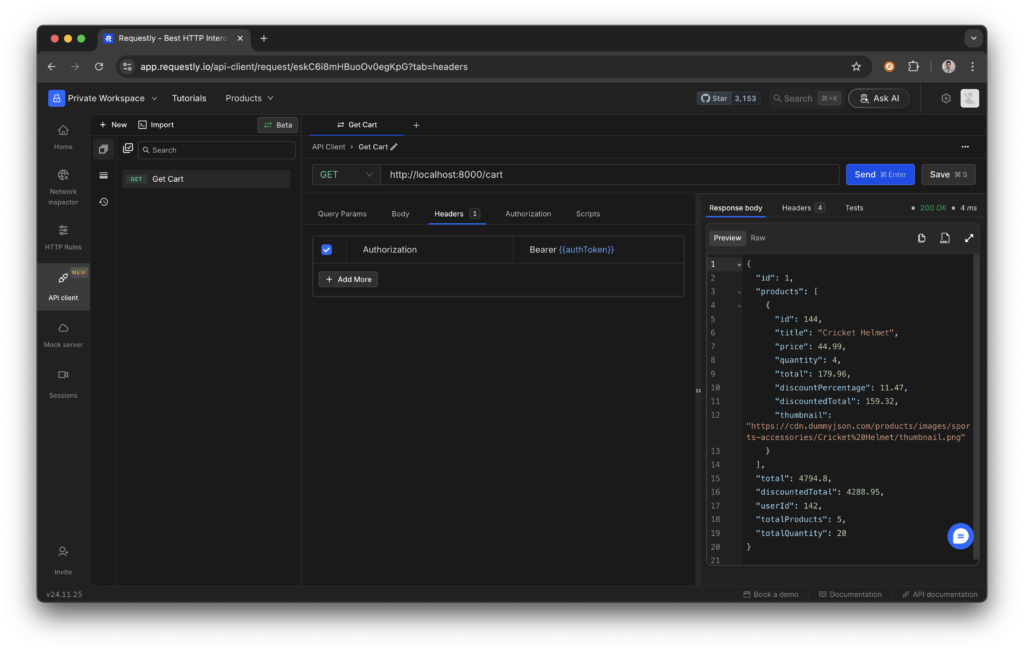Screen dimensions: 1024x651
Task: Open the browser tab list chevron
Action: [x=973, y=38]
